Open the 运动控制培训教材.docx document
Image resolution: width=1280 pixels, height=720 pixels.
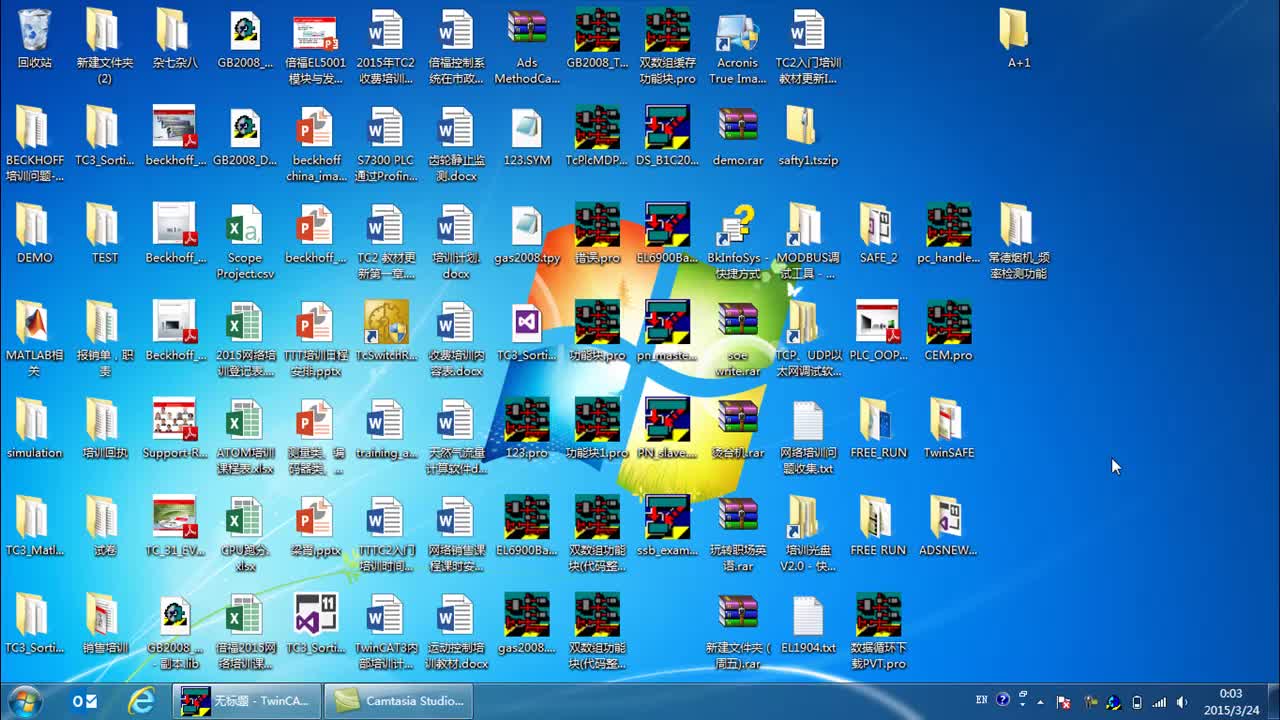coord(456,632)
